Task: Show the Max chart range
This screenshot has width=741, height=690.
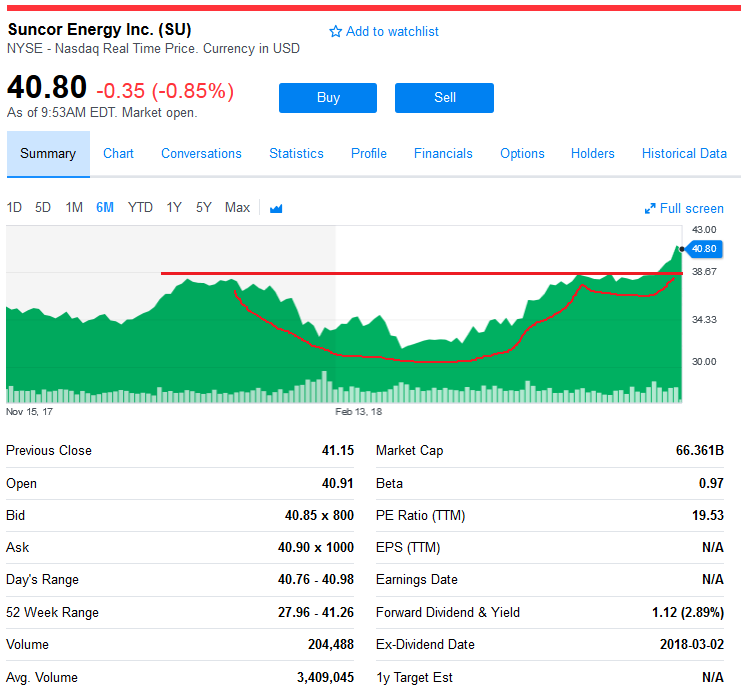Action: coord(237,207)
